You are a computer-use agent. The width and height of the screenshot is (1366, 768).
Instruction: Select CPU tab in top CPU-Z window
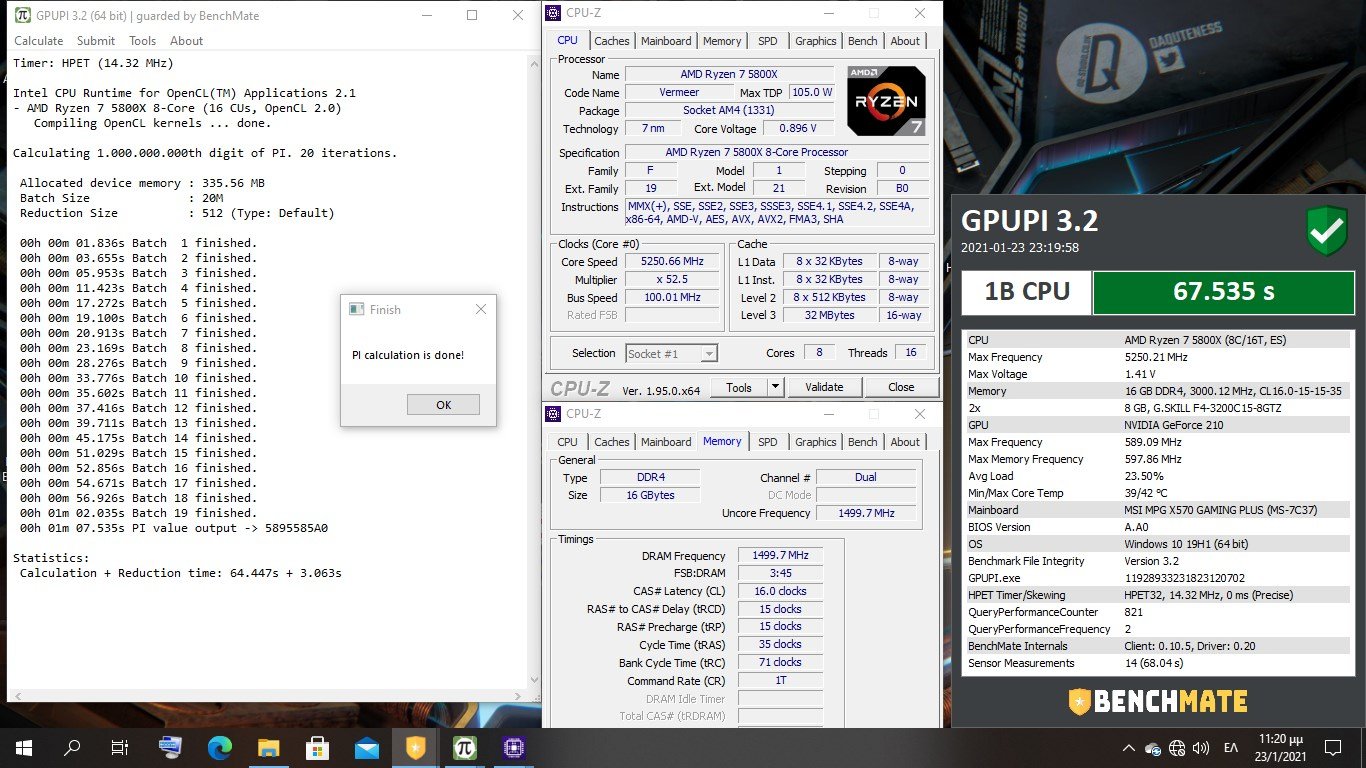[x=567, y=40]
